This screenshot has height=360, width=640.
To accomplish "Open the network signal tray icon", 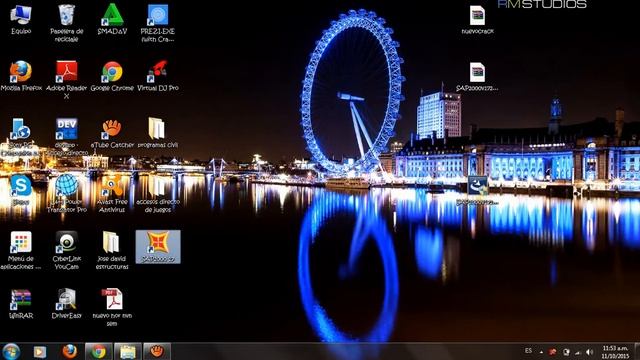I will 578,352.
